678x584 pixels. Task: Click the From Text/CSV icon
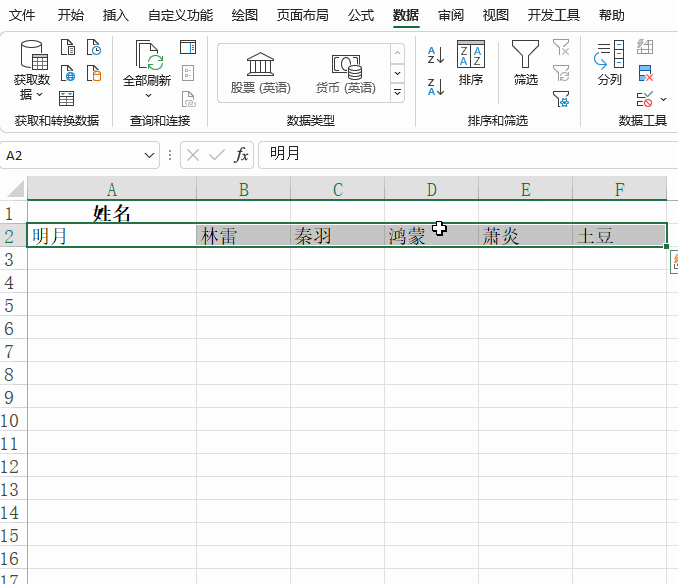(x=68, y=47)
